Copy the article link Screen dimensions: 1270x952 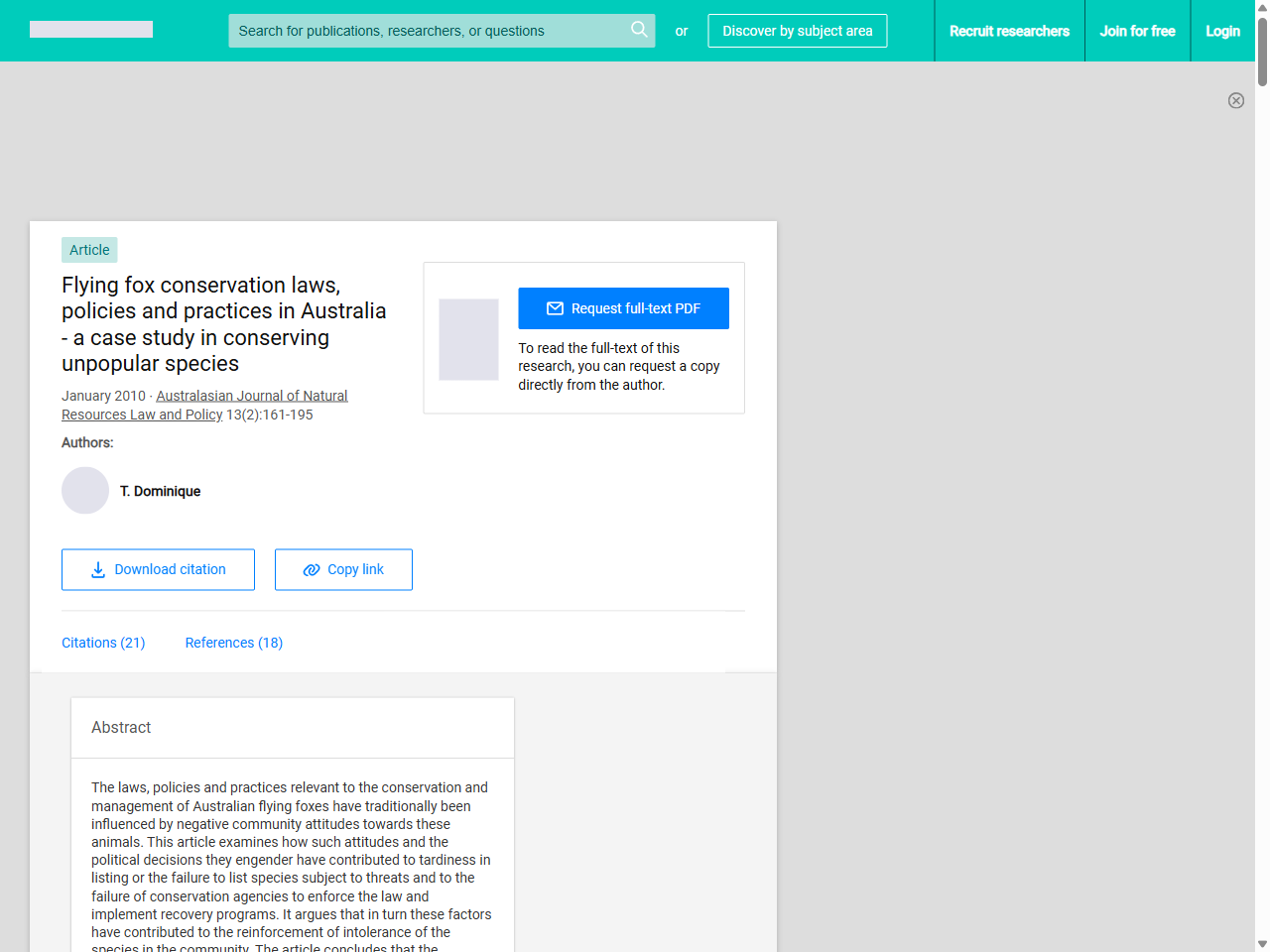(343, 569)
